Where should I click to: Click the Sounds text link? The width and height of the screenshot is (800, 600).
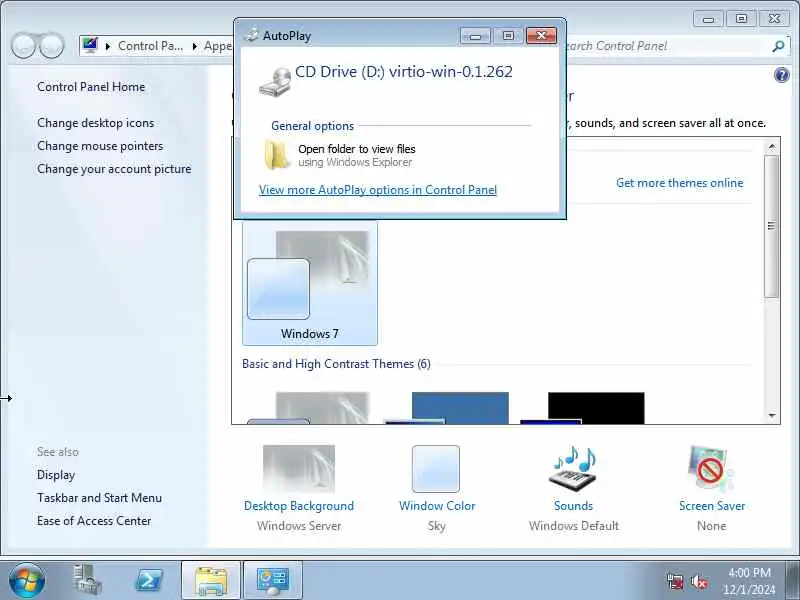[573, 506]
